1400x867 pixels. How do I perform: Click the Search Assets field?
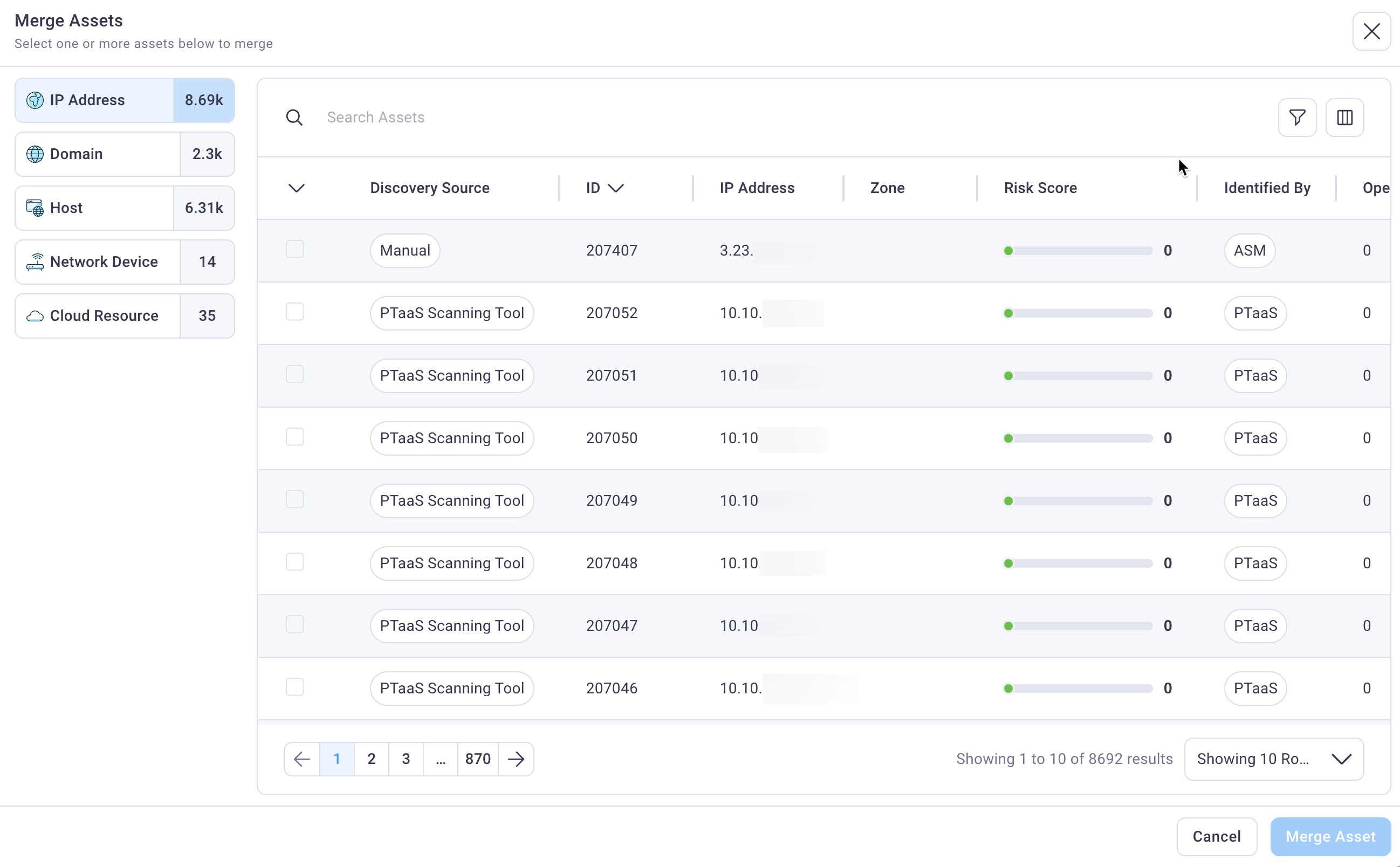tap(792, 118)
